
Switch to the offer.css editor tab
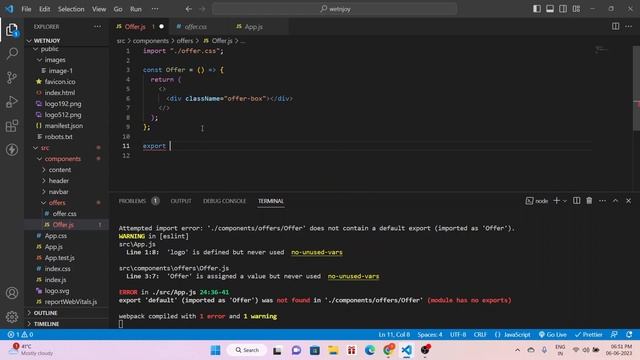pyautogui.click(x=196, y=27)
